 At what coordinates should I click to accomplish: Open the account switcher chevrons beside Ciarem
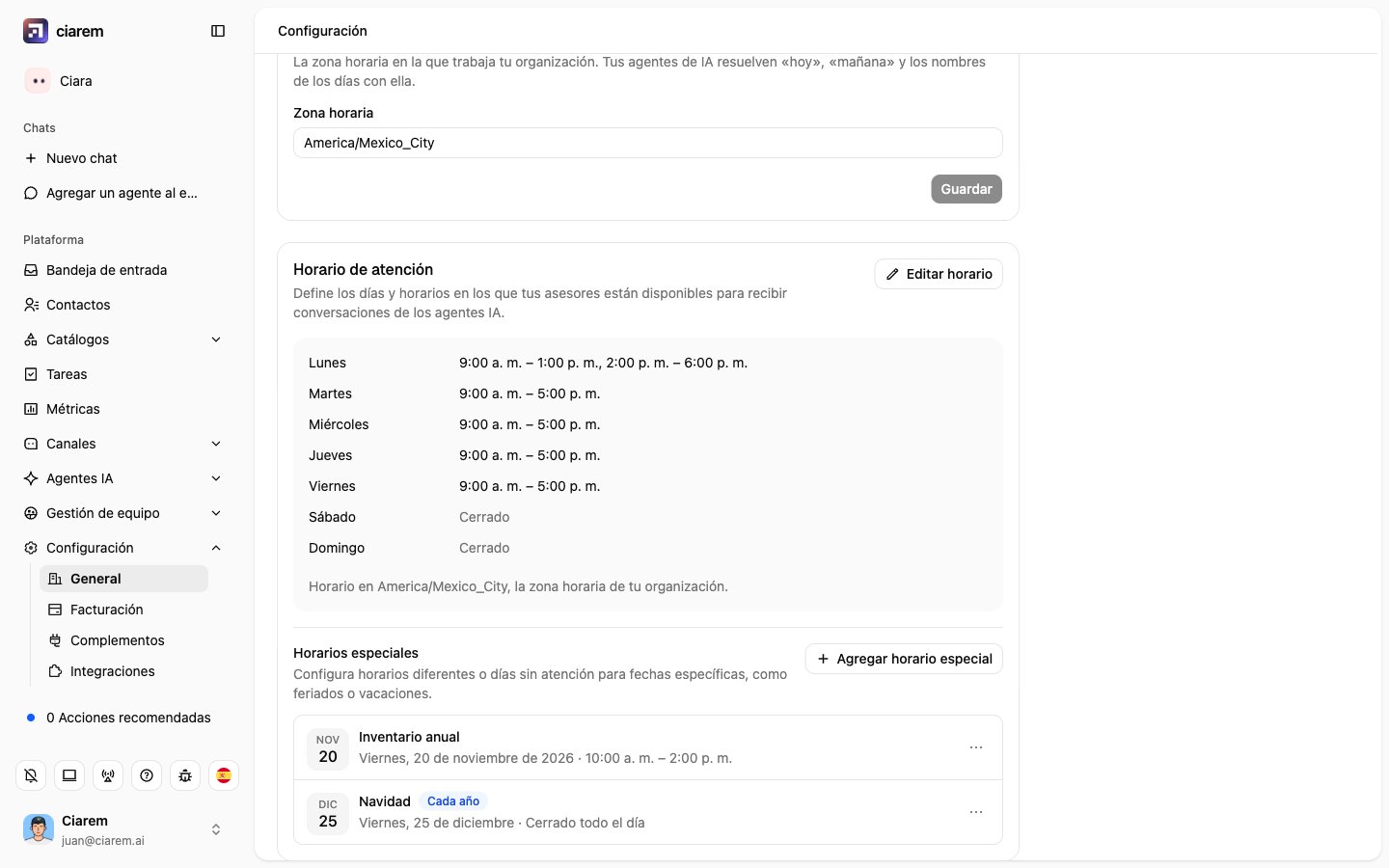(216, 829)
